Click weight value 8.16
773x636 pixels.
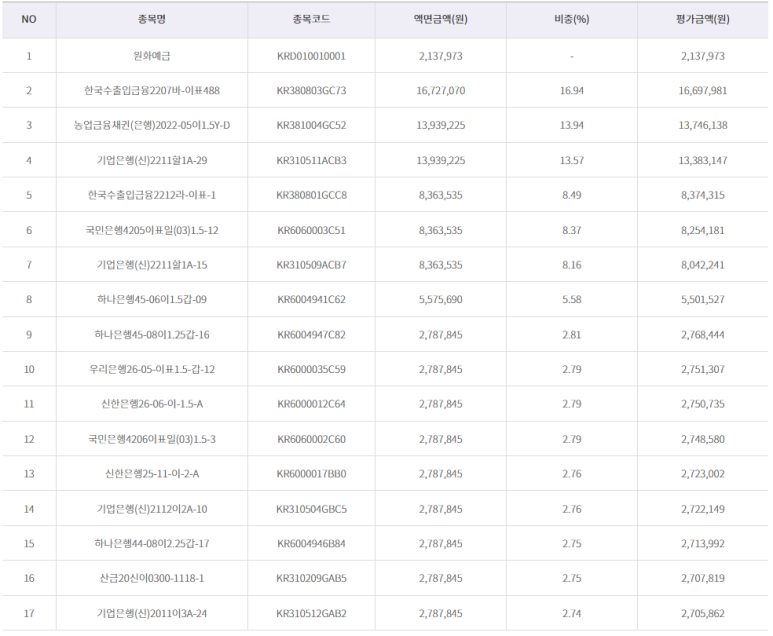click(572, 265)
